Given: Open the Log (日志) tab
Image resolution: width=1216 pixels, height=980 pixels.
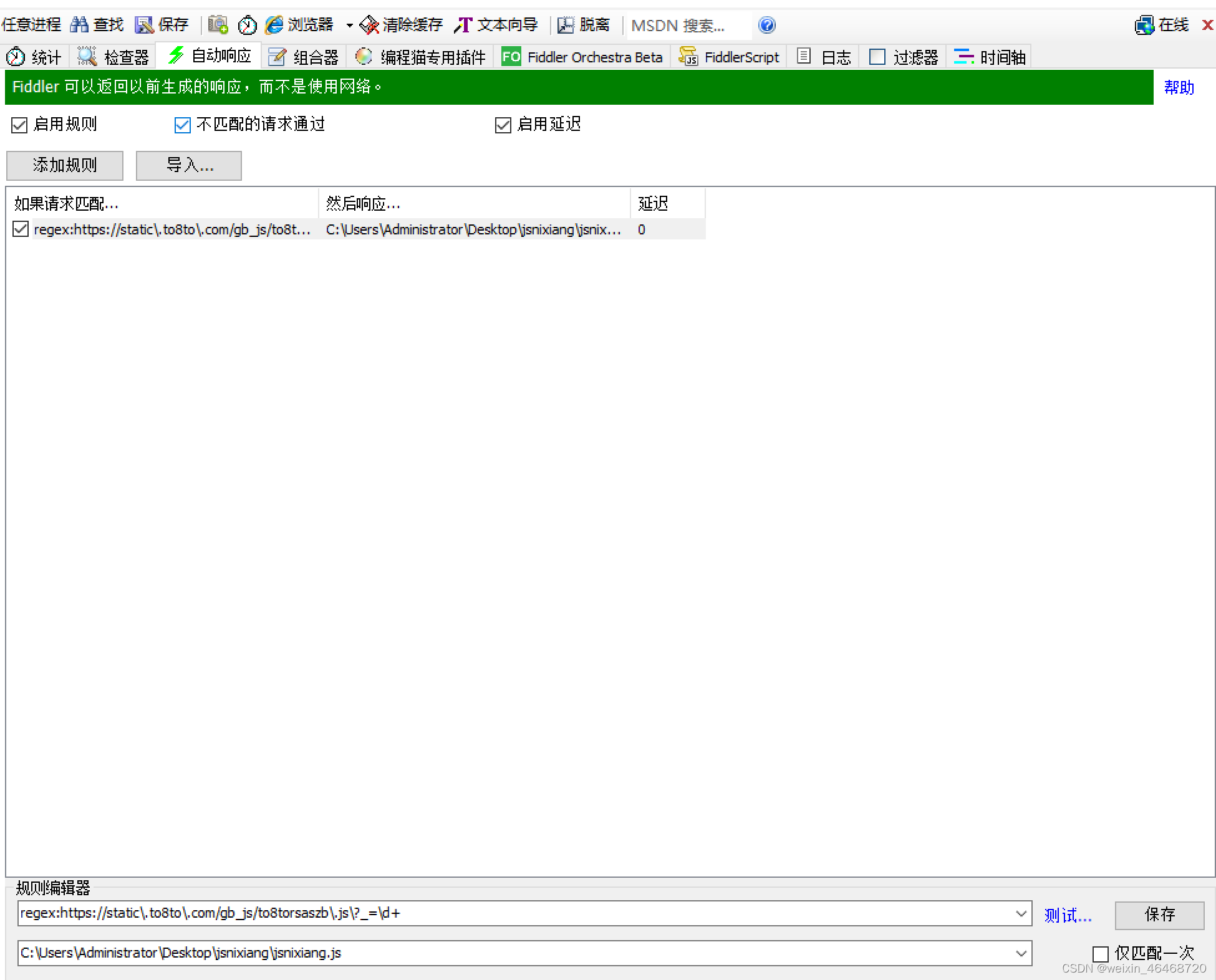Looking at the screenshot, I should (824, 57).
